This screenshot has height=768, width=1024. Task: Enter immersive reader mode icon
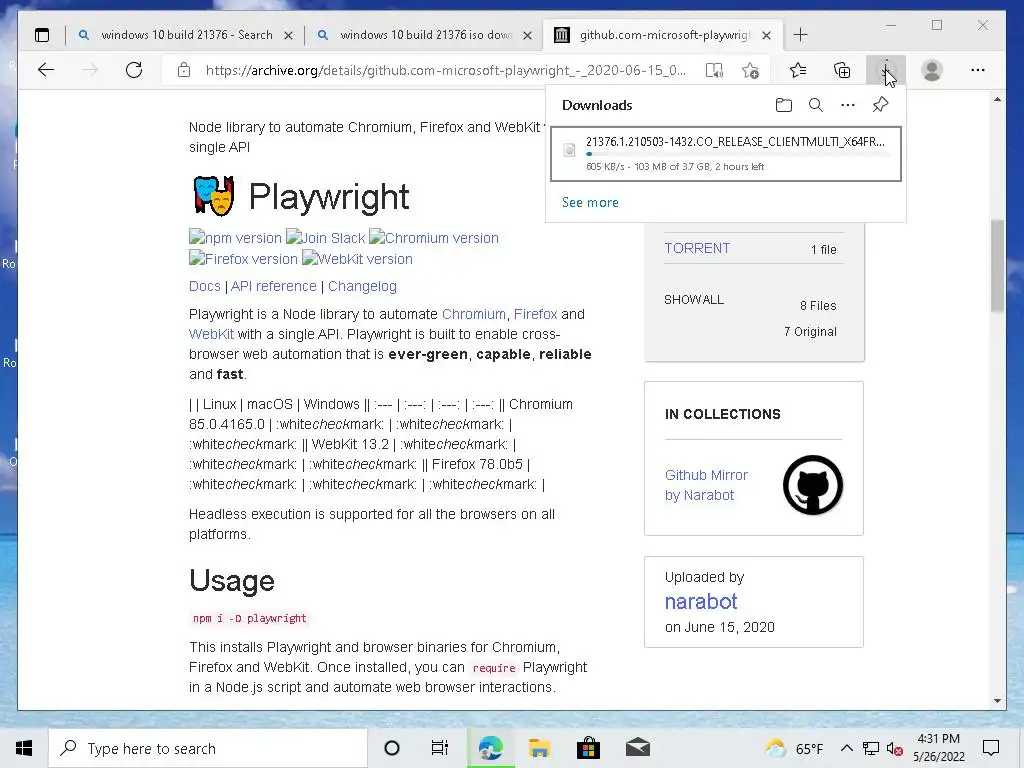(x=714, y=71)
